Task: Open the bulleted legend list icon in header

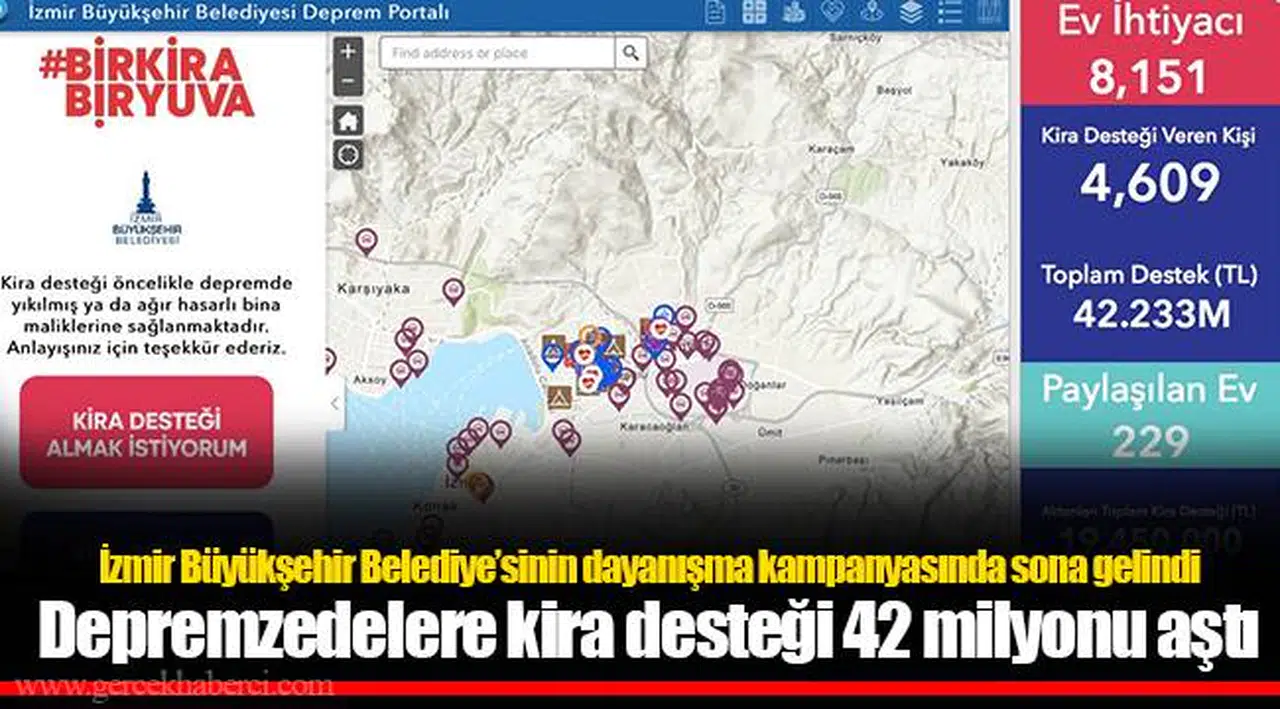Action: tap(949, 12)
